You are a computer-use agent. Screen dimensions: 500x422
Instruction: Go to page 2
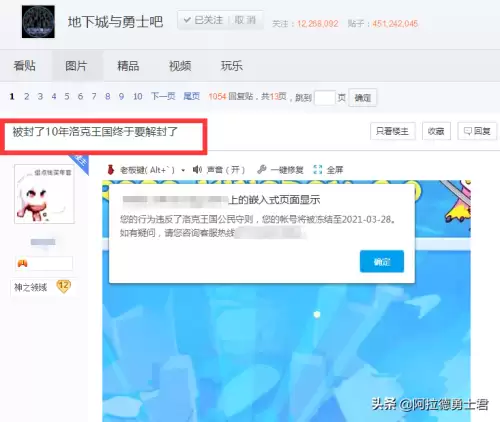coord(26,97)
